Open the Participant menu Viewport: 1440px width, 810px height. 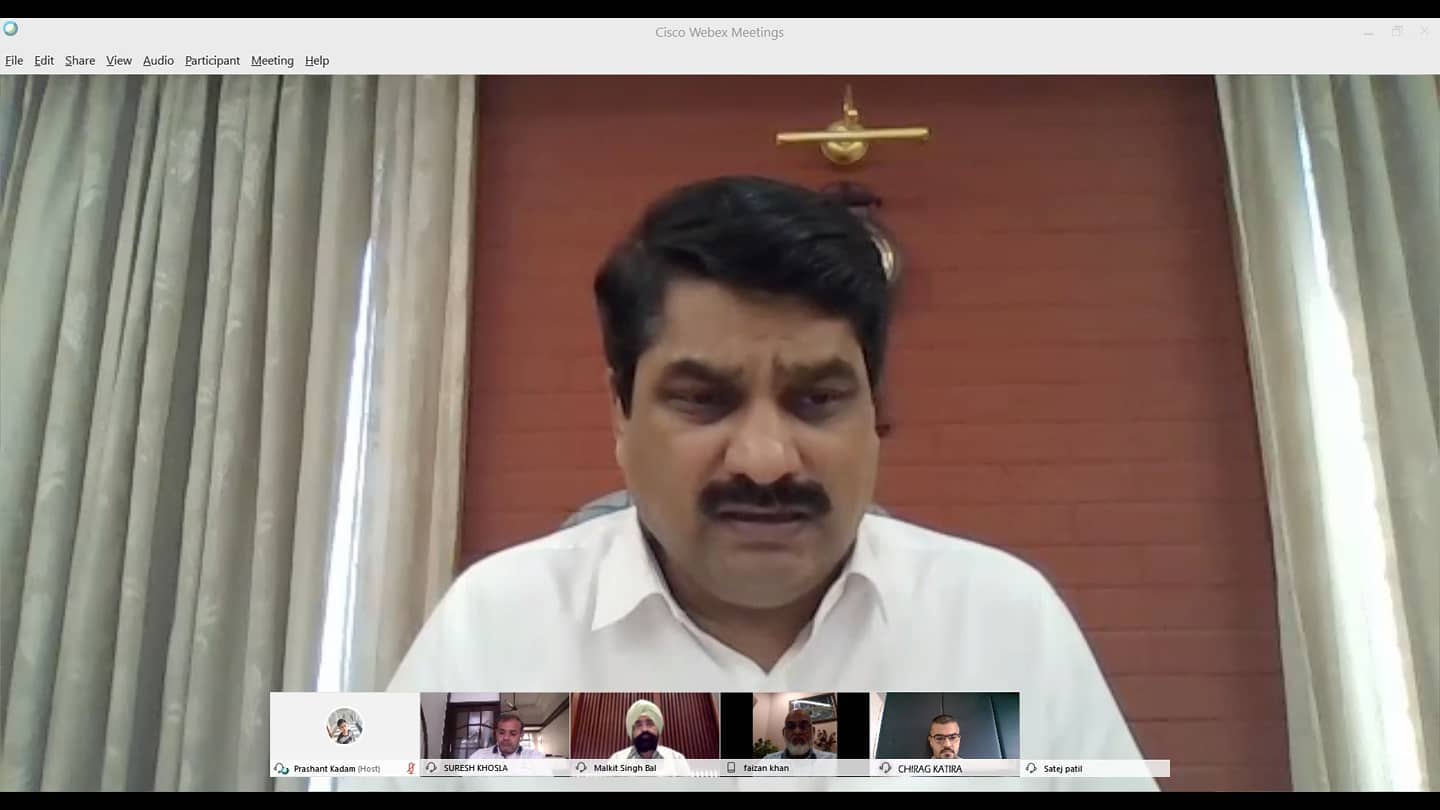(x=212, y=60)
